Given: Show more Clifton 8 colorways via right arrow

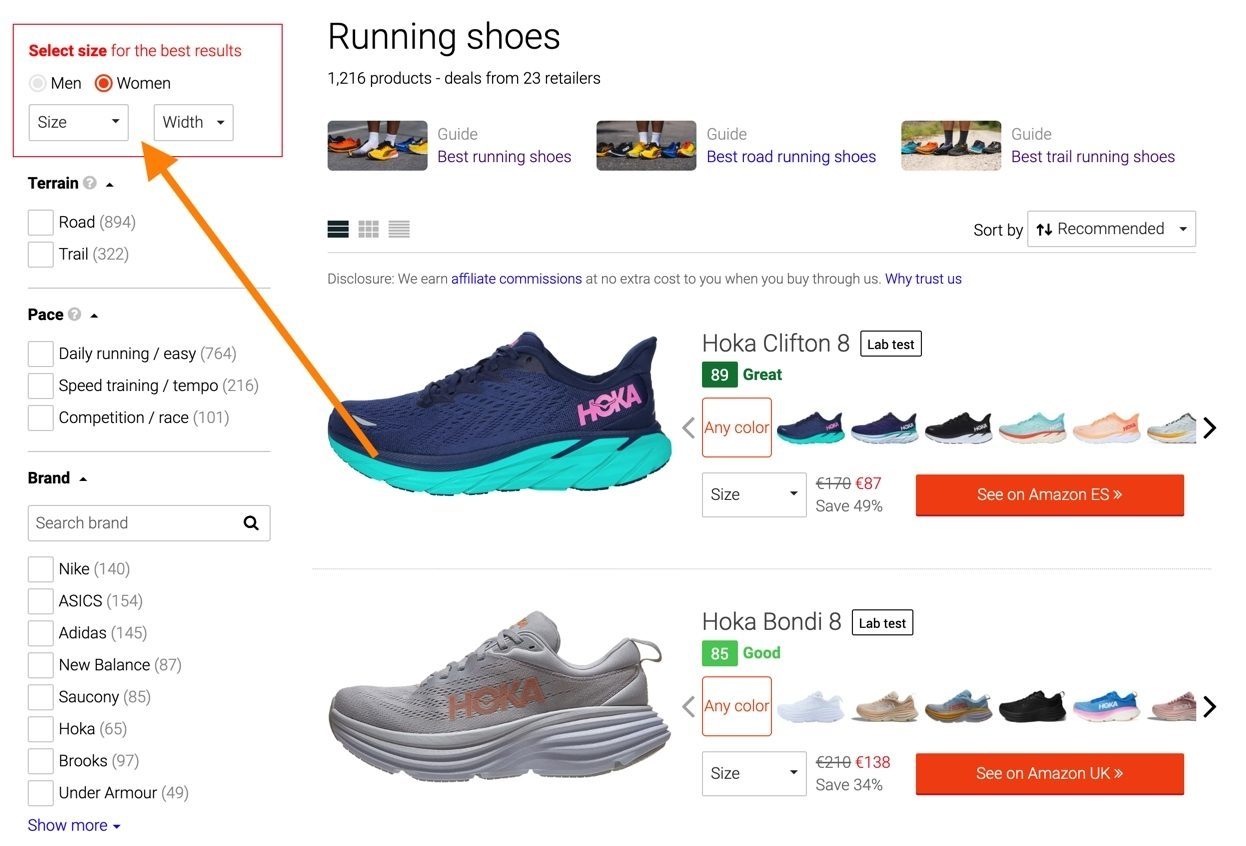Looking at the screenshot, I should pyautogui.click(x=1210, y=427).
